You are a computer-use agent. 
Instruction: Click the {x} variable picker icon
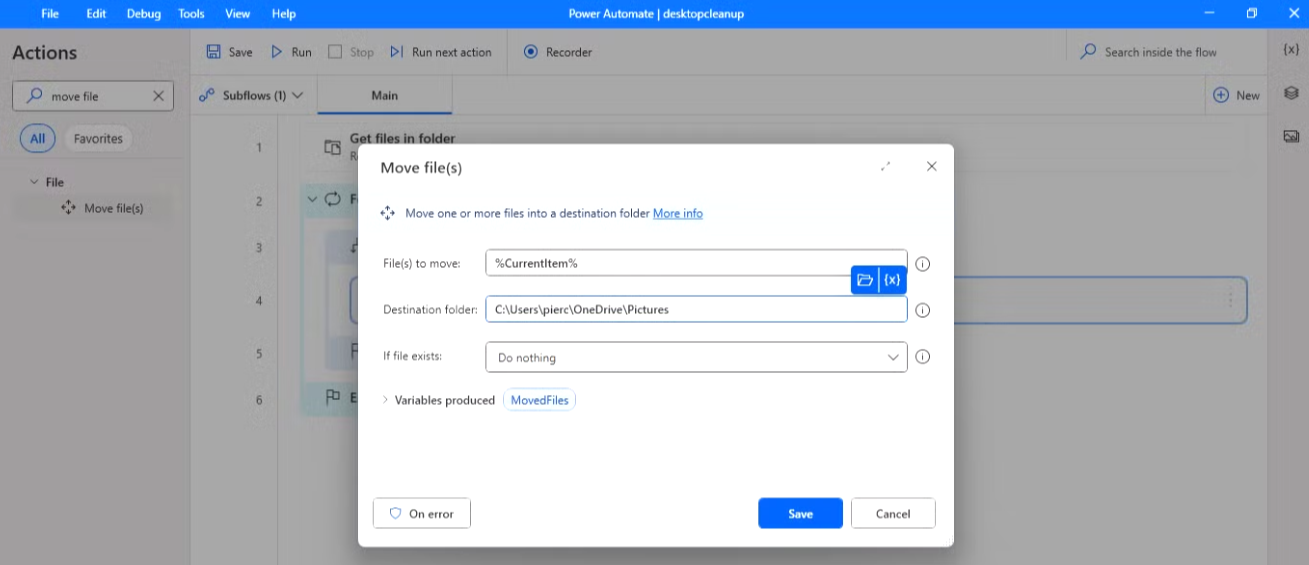click(893, 280)
